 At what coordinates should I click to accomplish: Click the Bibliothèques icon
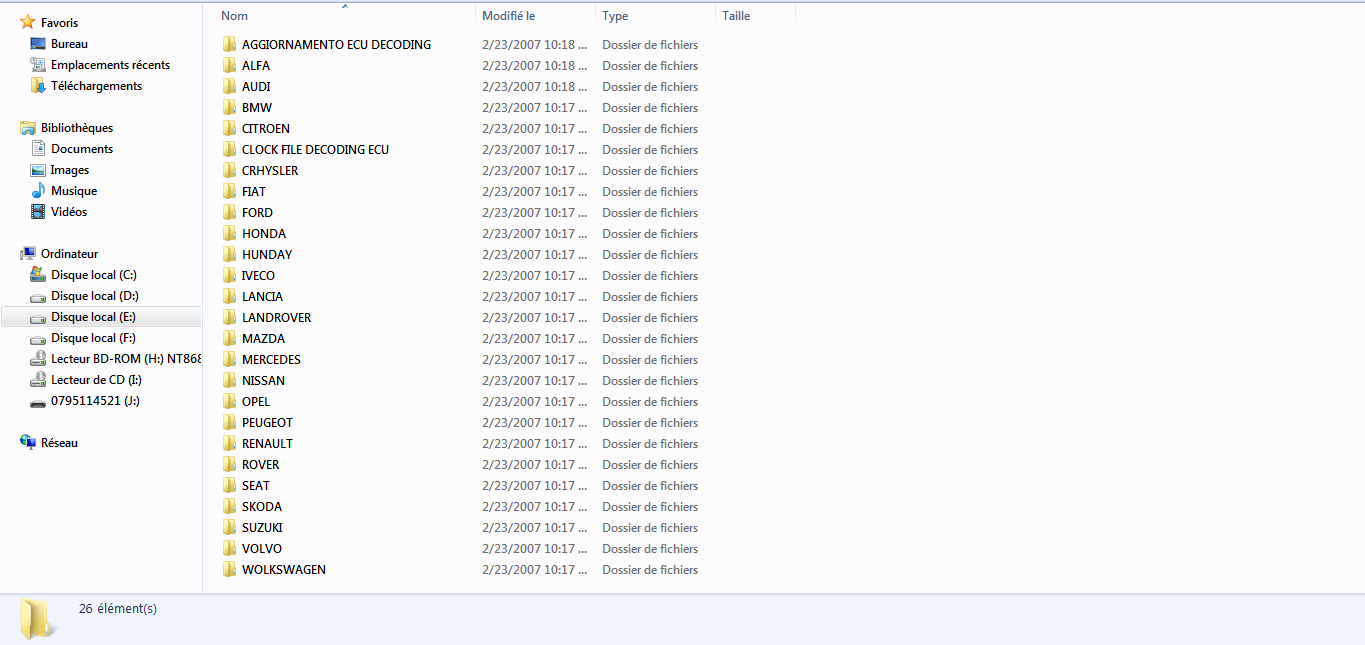pos(28,128)
